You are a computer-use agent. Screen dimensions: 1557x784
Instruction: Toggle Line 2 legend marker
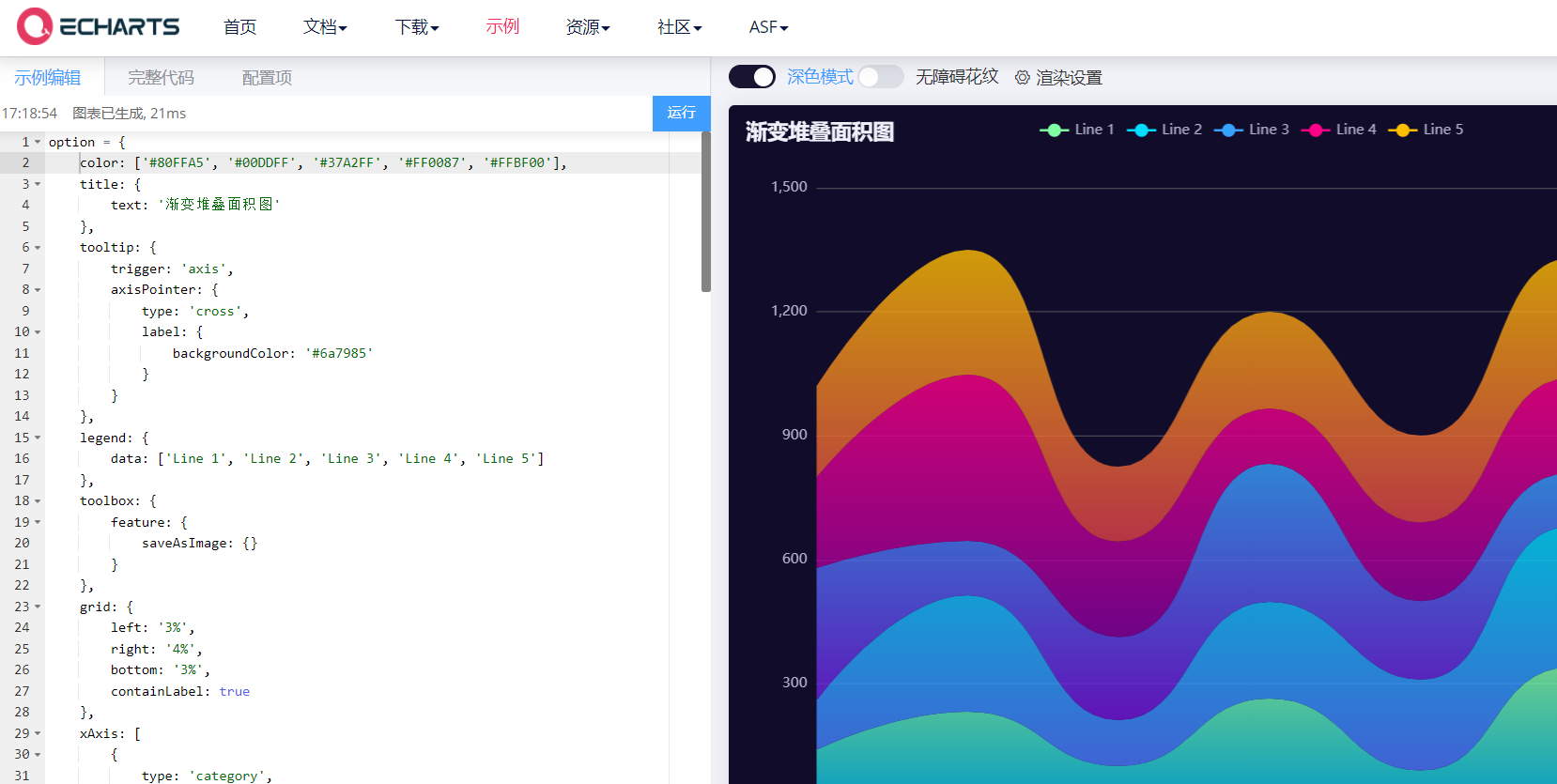point(1141,130)
